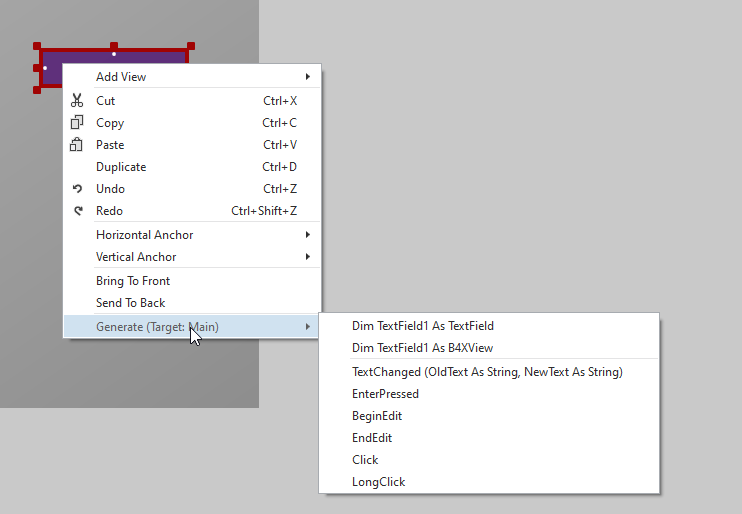Viewport: 742px width, 514px height.
Task: Click the Cut scissors icon
Action: point(77,101)
